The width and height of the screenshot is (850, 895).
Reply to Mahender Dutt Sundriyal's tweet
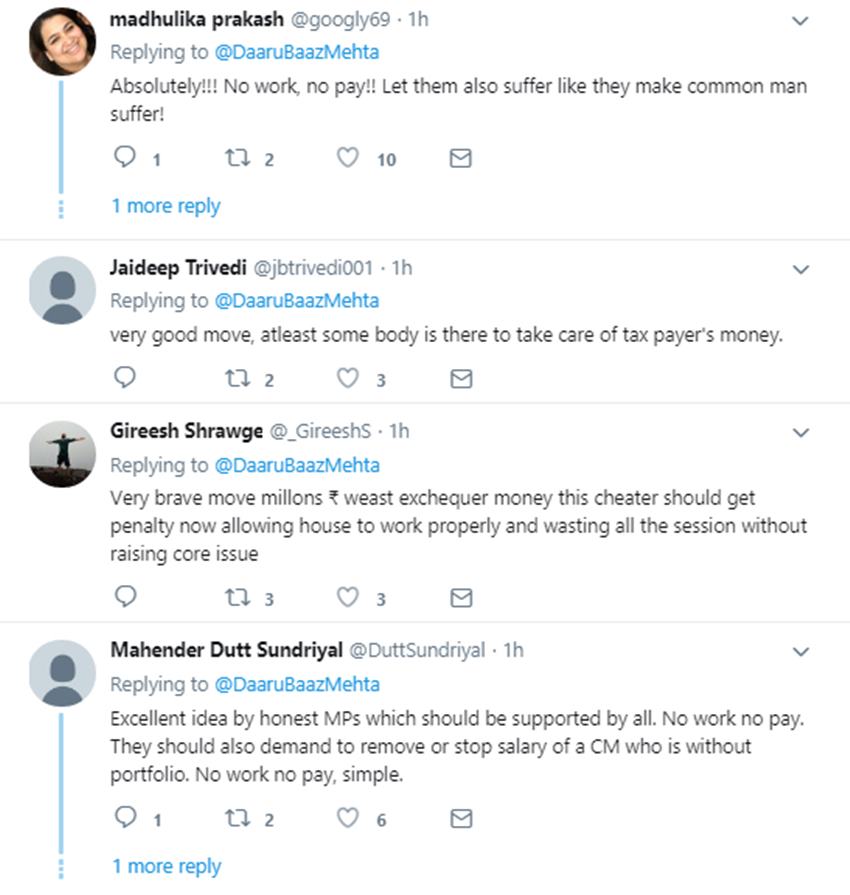pyautogui.click(x=125, y=818)
